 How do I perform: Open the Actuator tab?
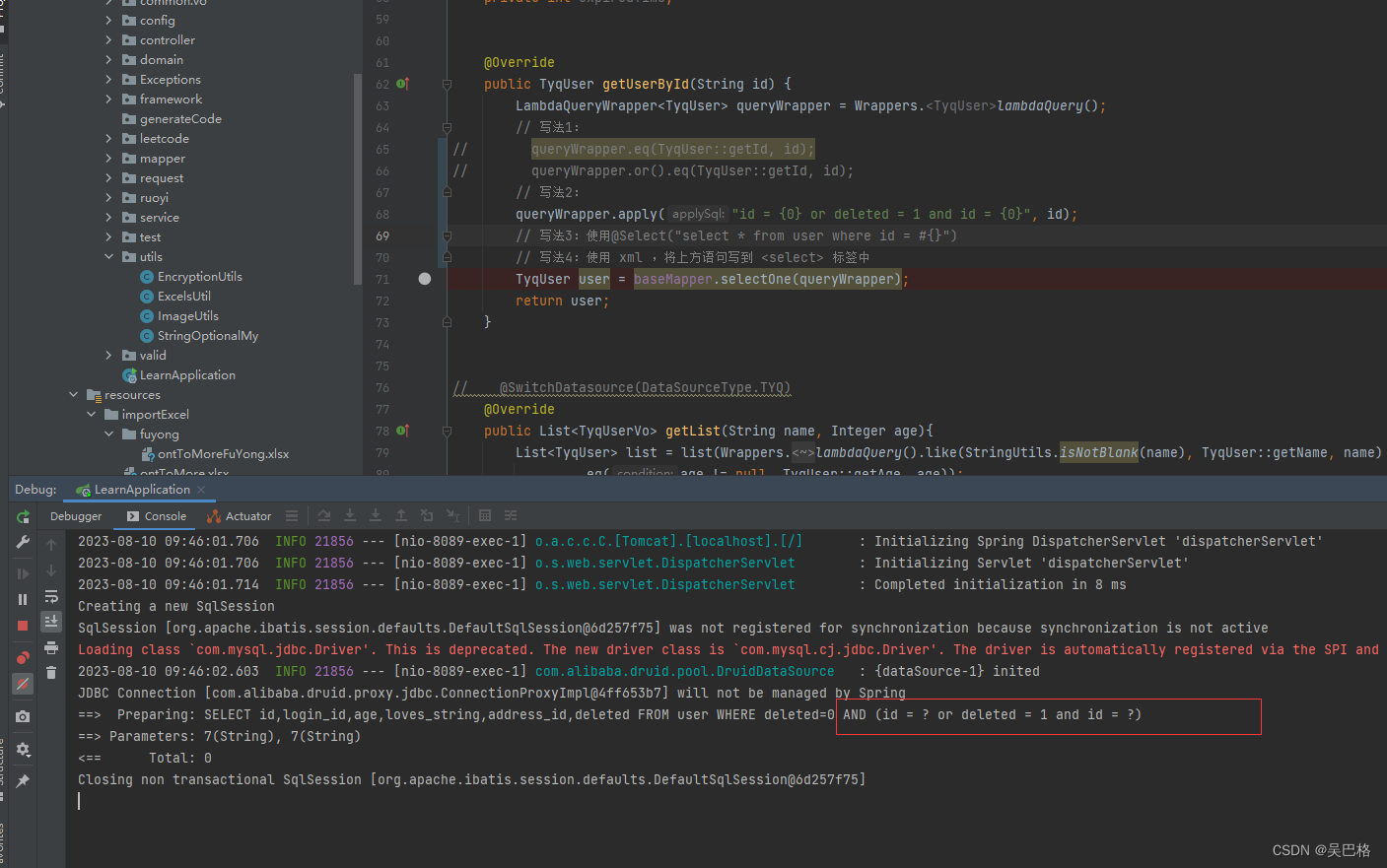point(240,516)
